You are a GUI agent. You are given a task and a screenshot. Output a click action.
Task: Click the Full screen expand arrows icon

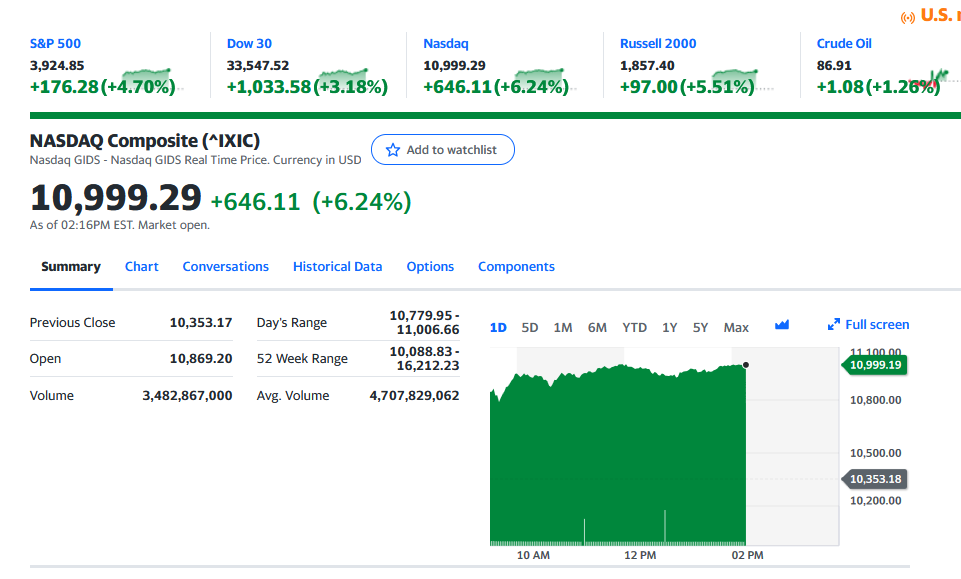(834, 325)
